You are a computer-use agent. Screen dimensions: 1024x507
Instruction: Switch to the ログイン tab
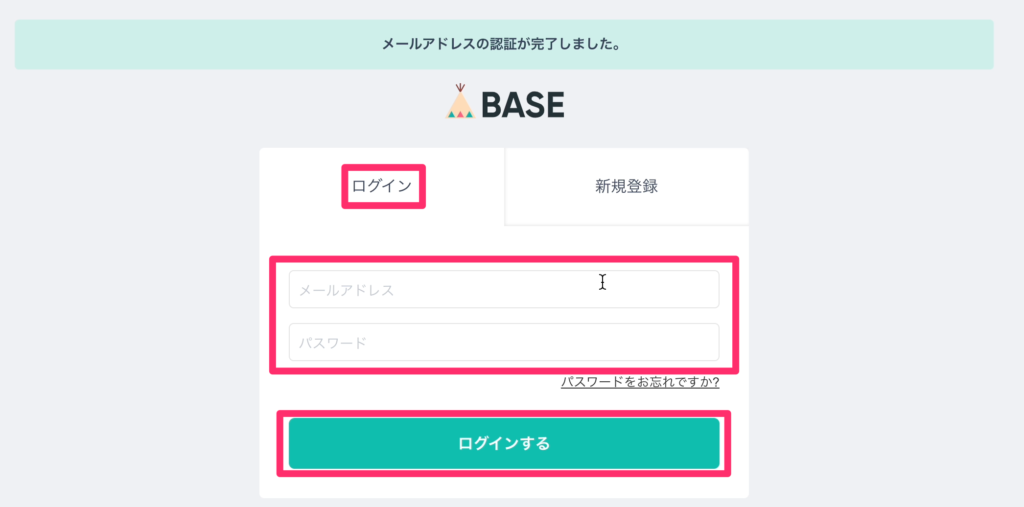382,186
